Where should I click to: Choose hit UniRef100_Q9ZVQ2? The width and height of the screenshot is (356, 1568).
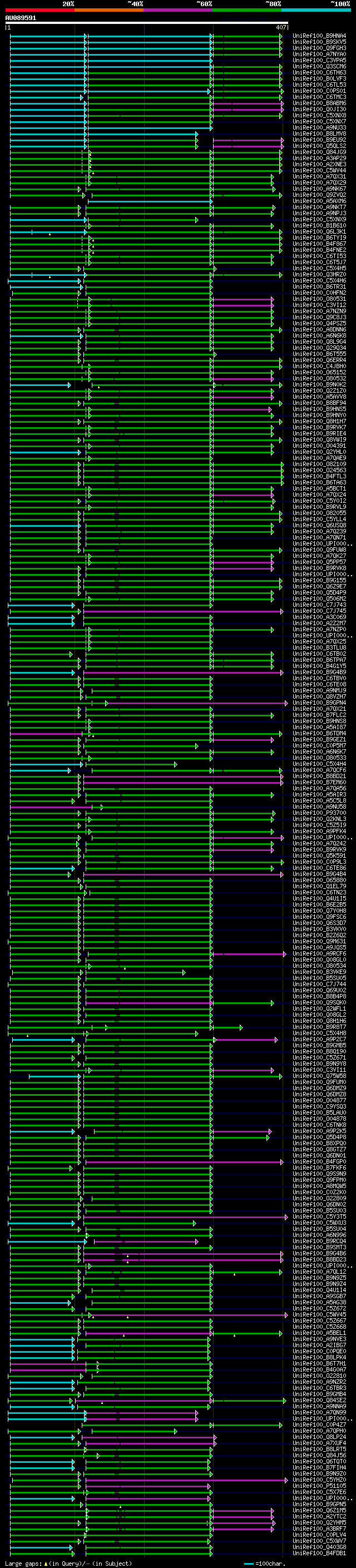319,195
